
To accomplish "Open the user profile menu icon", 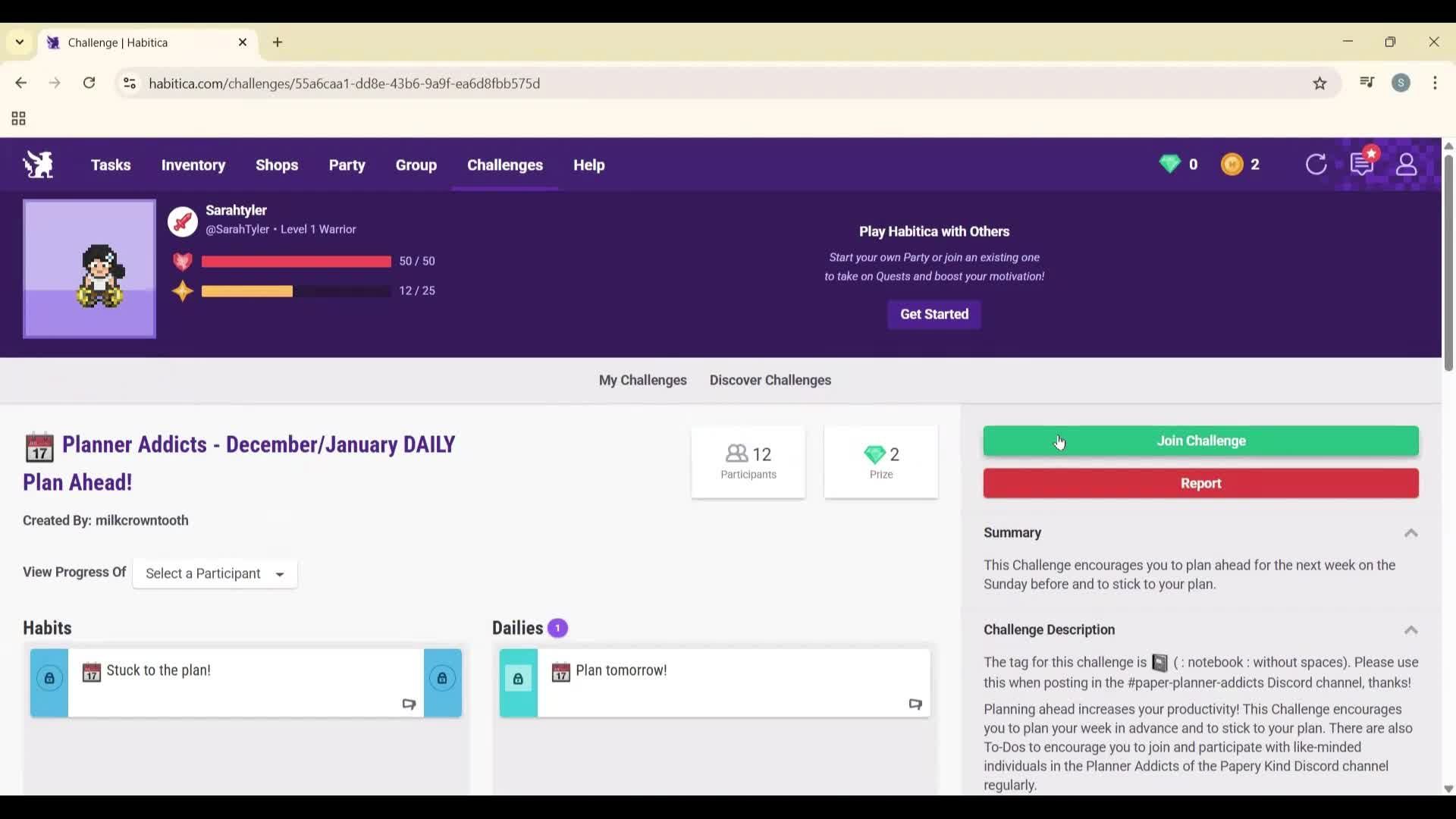I will tap(1407, 165).
